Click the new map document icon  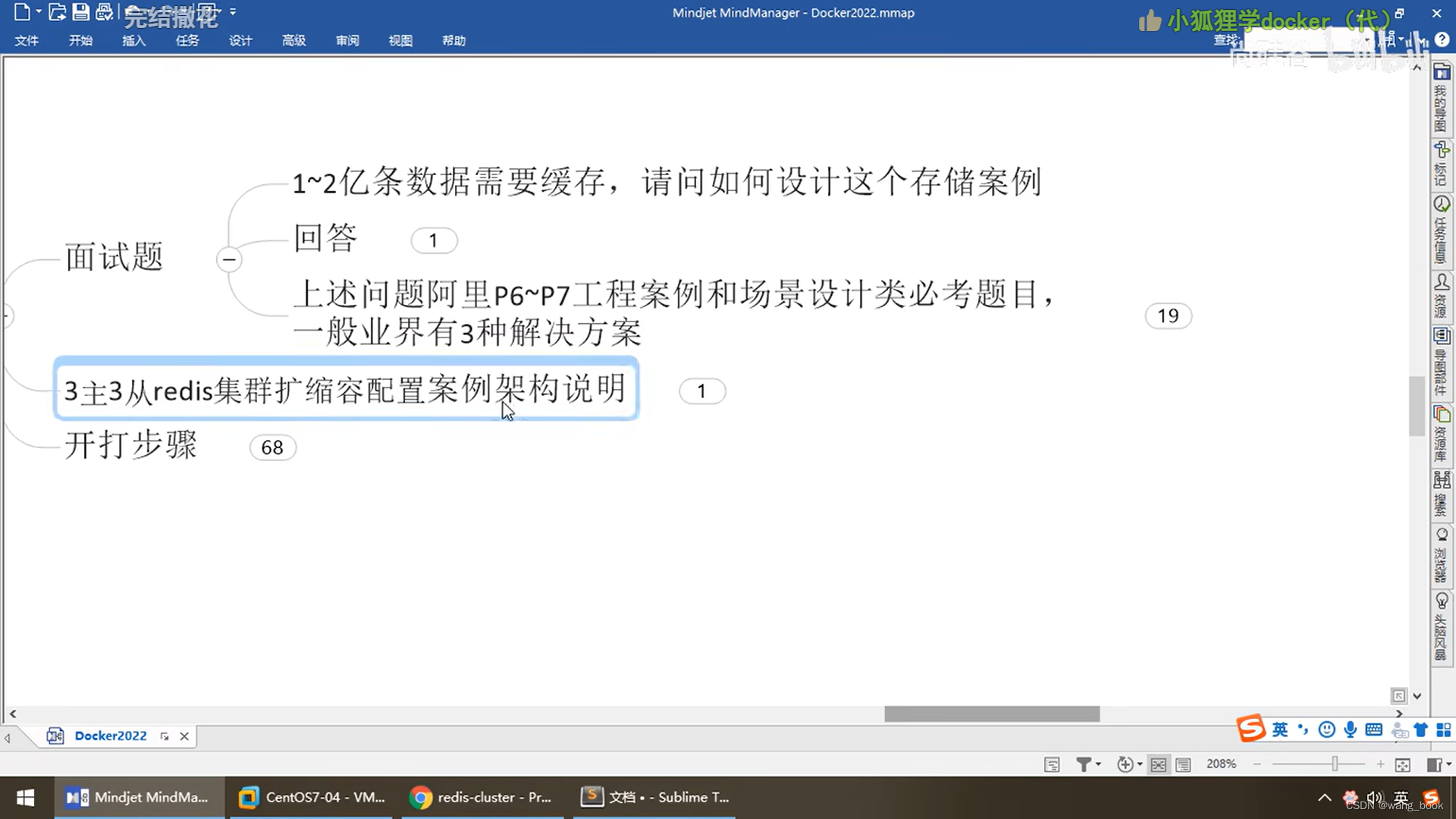coord(22,12)
